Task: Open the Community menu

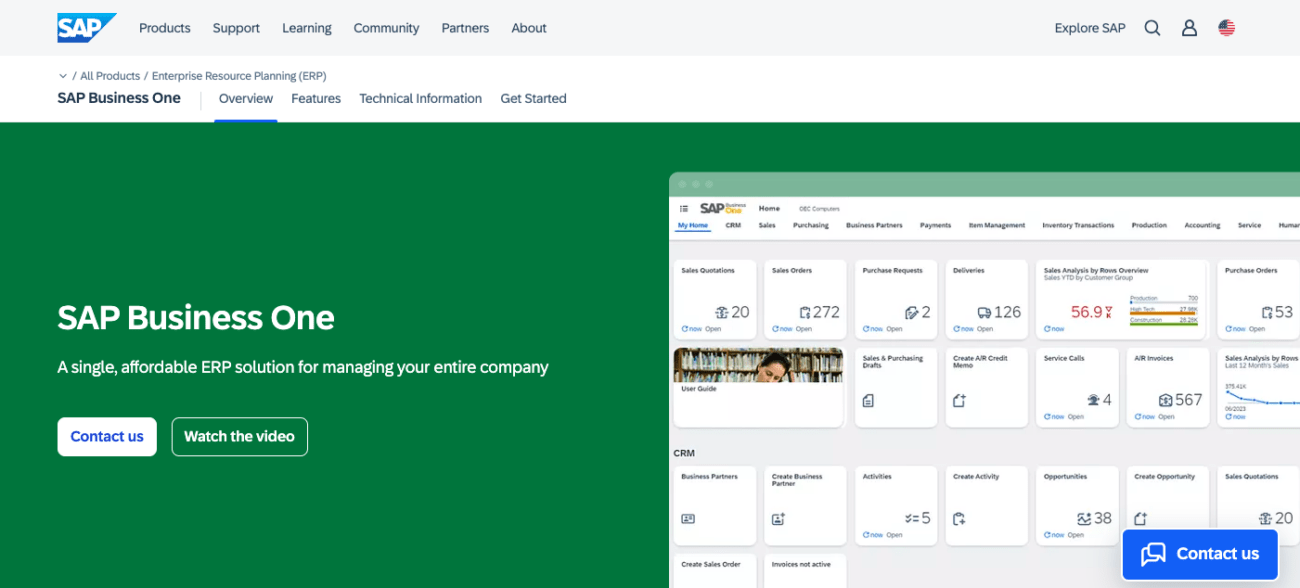Action: [x=386, y=28]
